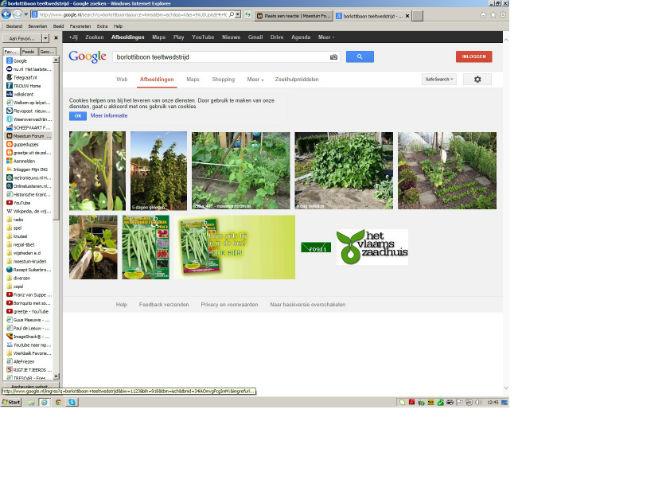Screen dimensions: 650x487
Task: Open YouTube in the Google top bar
Action: (203, 37)
